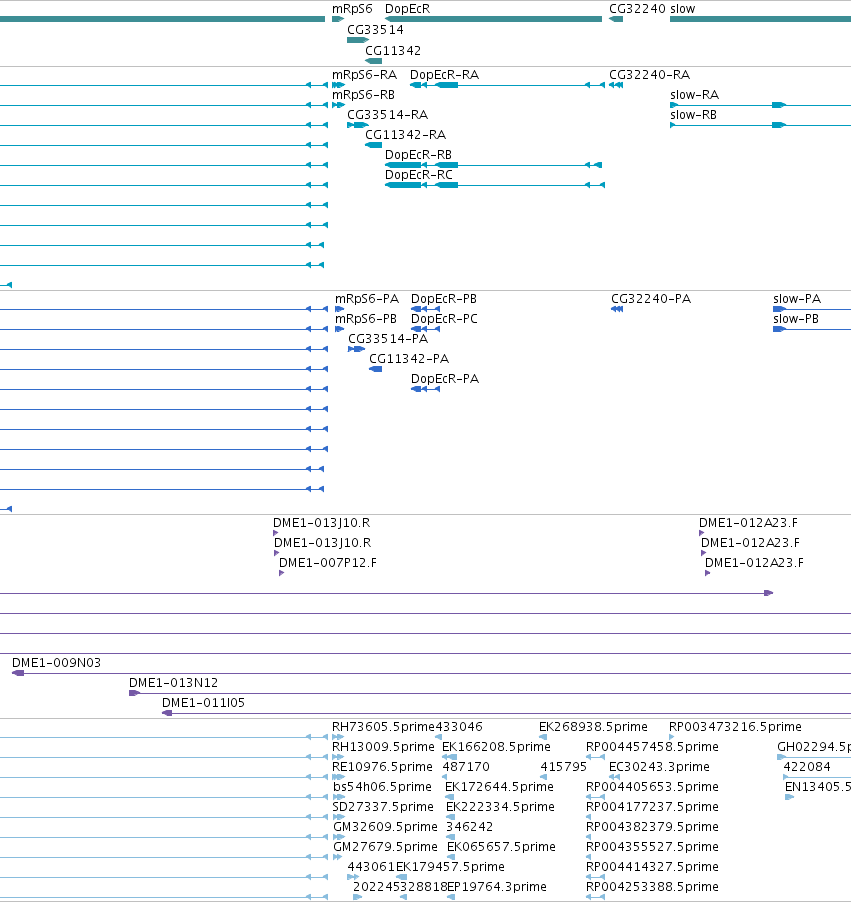The image size is (851, 902).
Task: Click the CG11342-RA transcript label
Action: (x=406, y=135)
